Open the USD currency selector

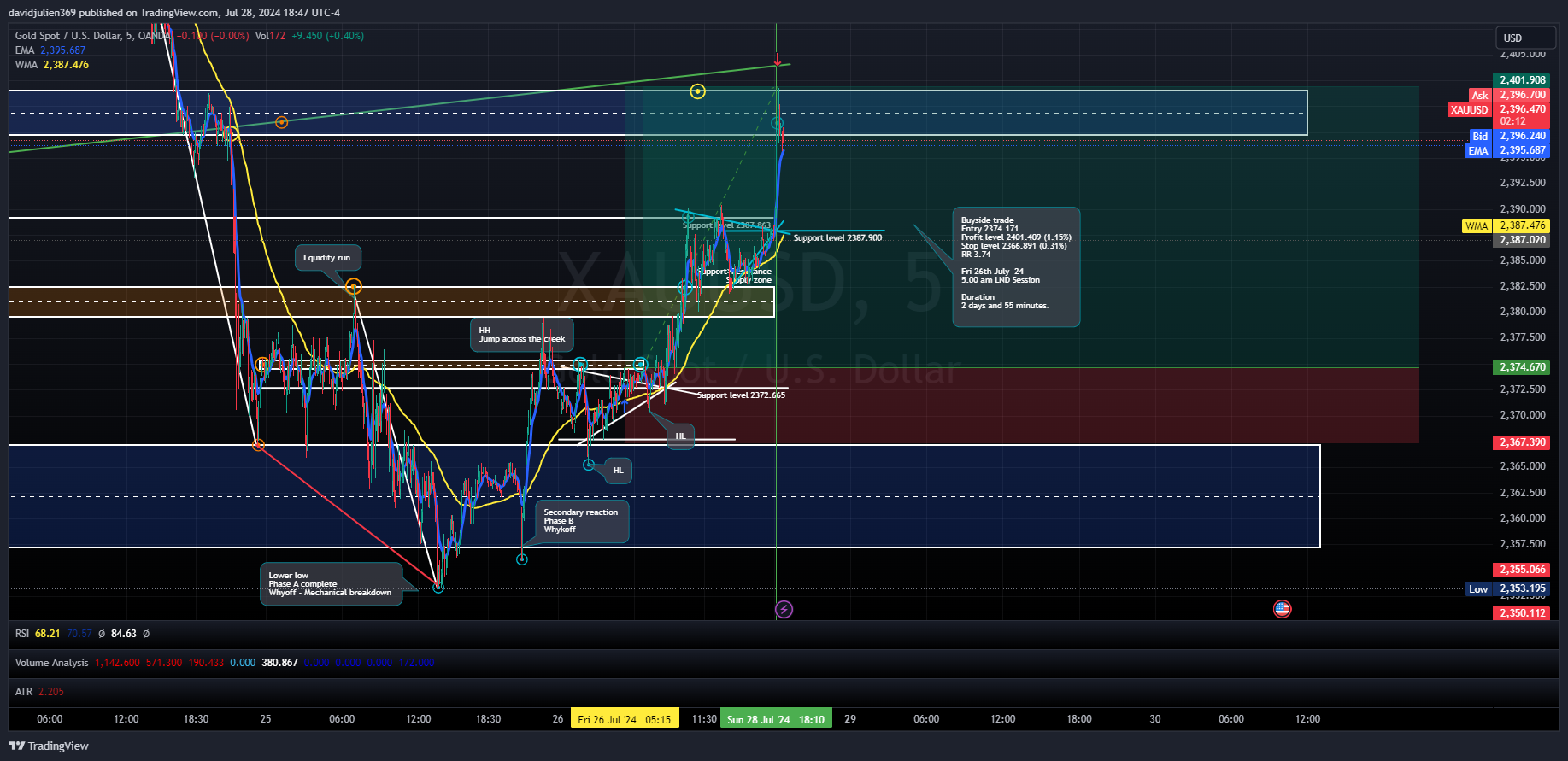coord(1524,38)
